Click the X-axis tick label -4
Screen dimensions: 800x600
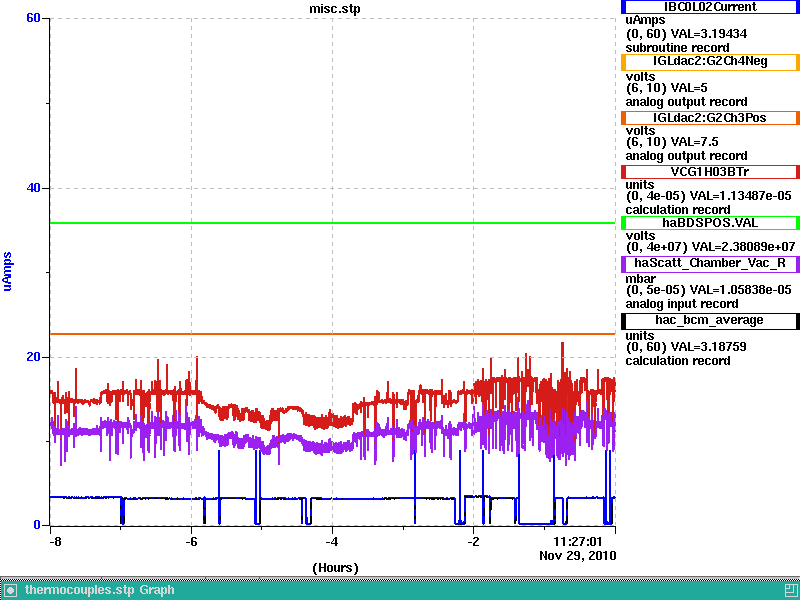click(332, 541)
